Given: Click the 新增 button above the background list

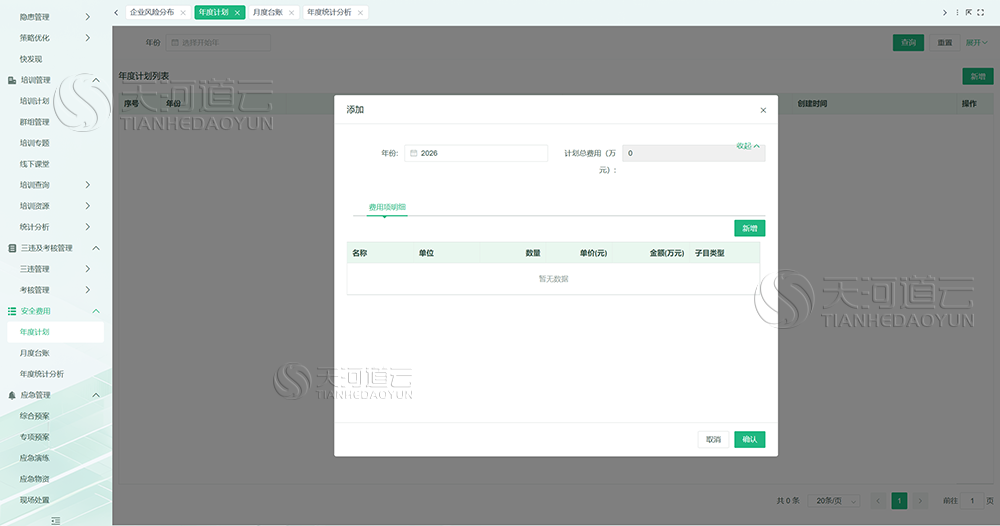Looking at the screenshot, I should coord(978,77).
